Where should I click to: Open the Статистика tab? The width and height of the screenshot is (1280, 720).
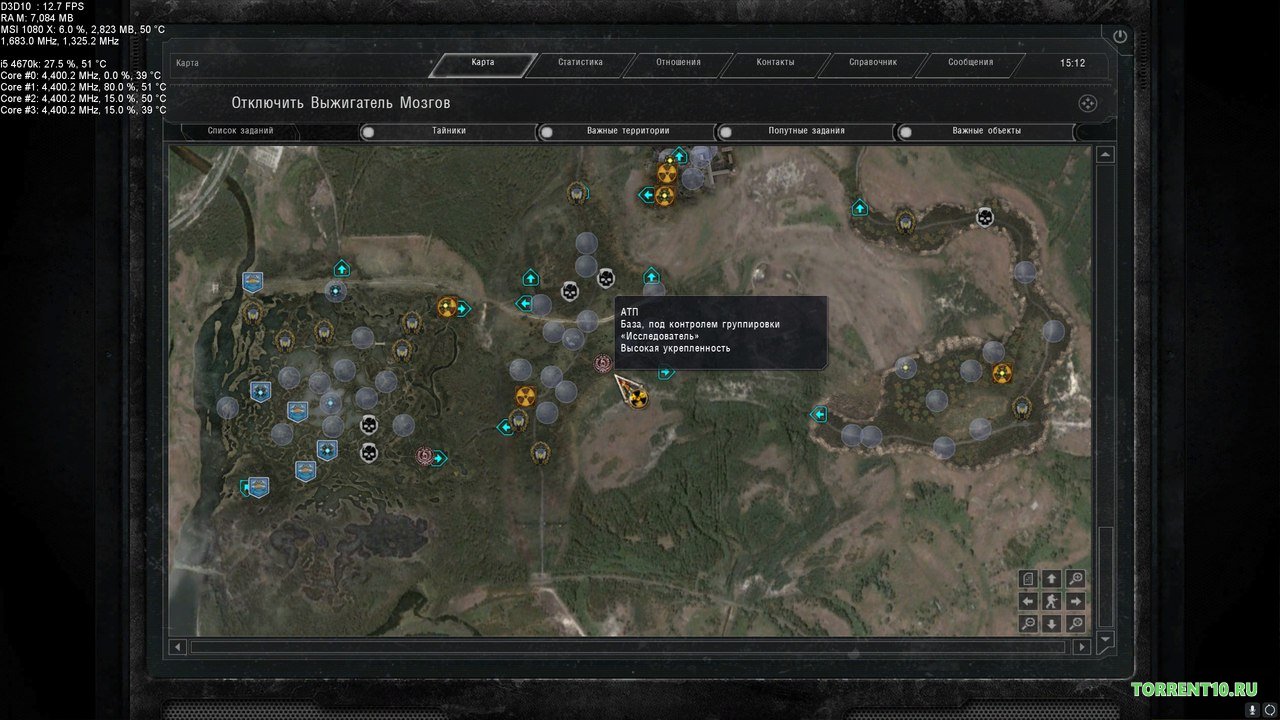(x=580, y=63)
